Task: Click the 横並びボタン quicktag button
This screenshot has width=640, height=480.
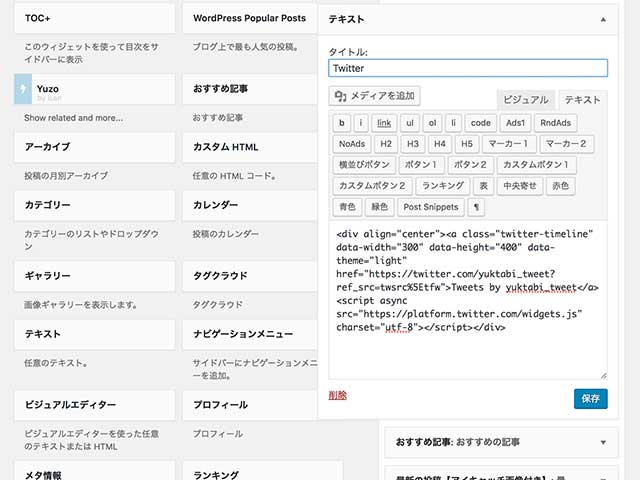Action: click(x=364, y=164)
